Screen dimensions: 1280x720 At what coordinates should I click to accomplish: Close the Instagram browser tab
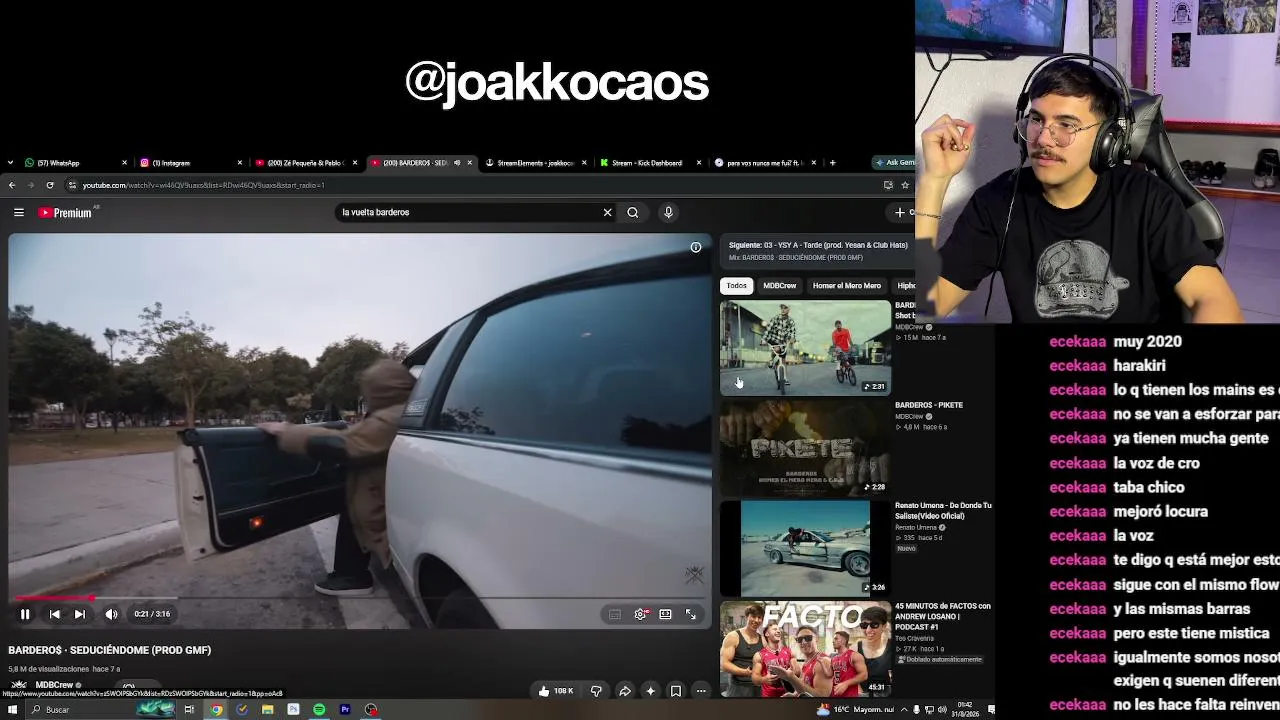pos(240,163)
